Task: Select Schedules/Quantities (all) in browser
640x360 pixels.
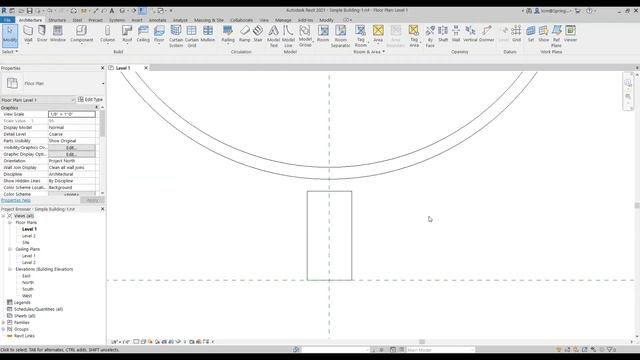Action: [38, 309]
